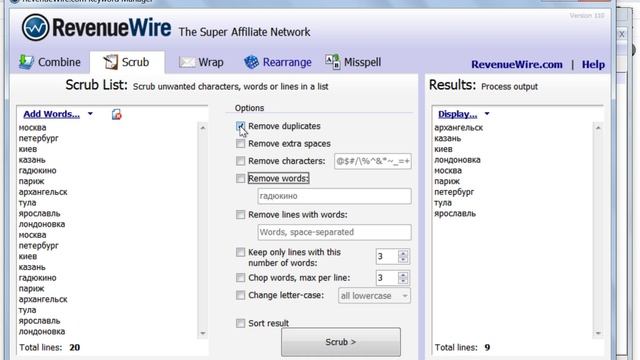Click the Remove words label

(x=278, y=178)
